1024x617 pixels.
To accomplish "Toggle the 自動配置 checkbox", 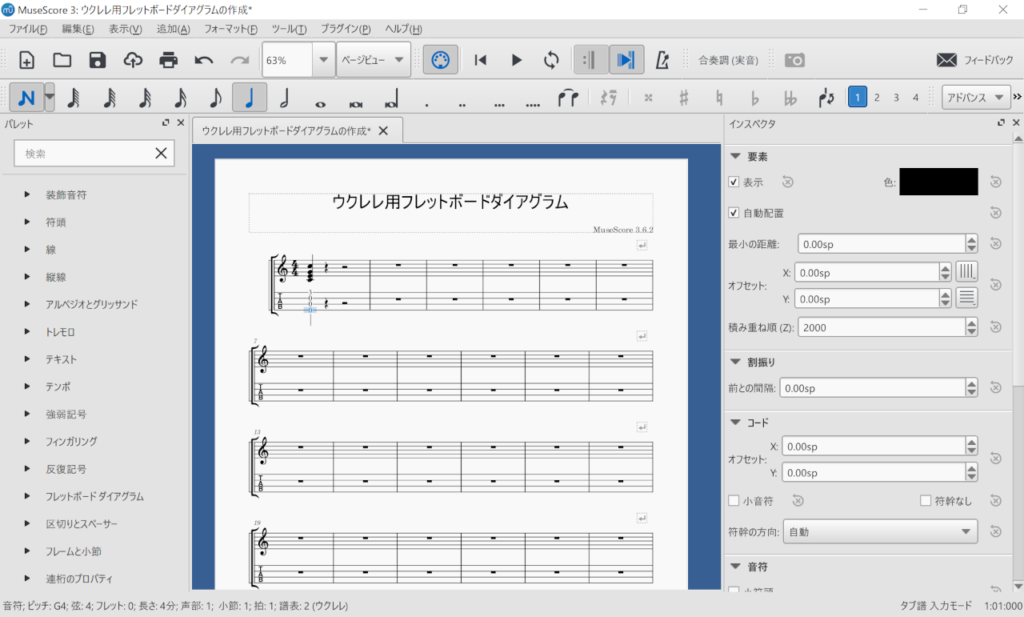I will pyautogui.click(x=734, y=213).
